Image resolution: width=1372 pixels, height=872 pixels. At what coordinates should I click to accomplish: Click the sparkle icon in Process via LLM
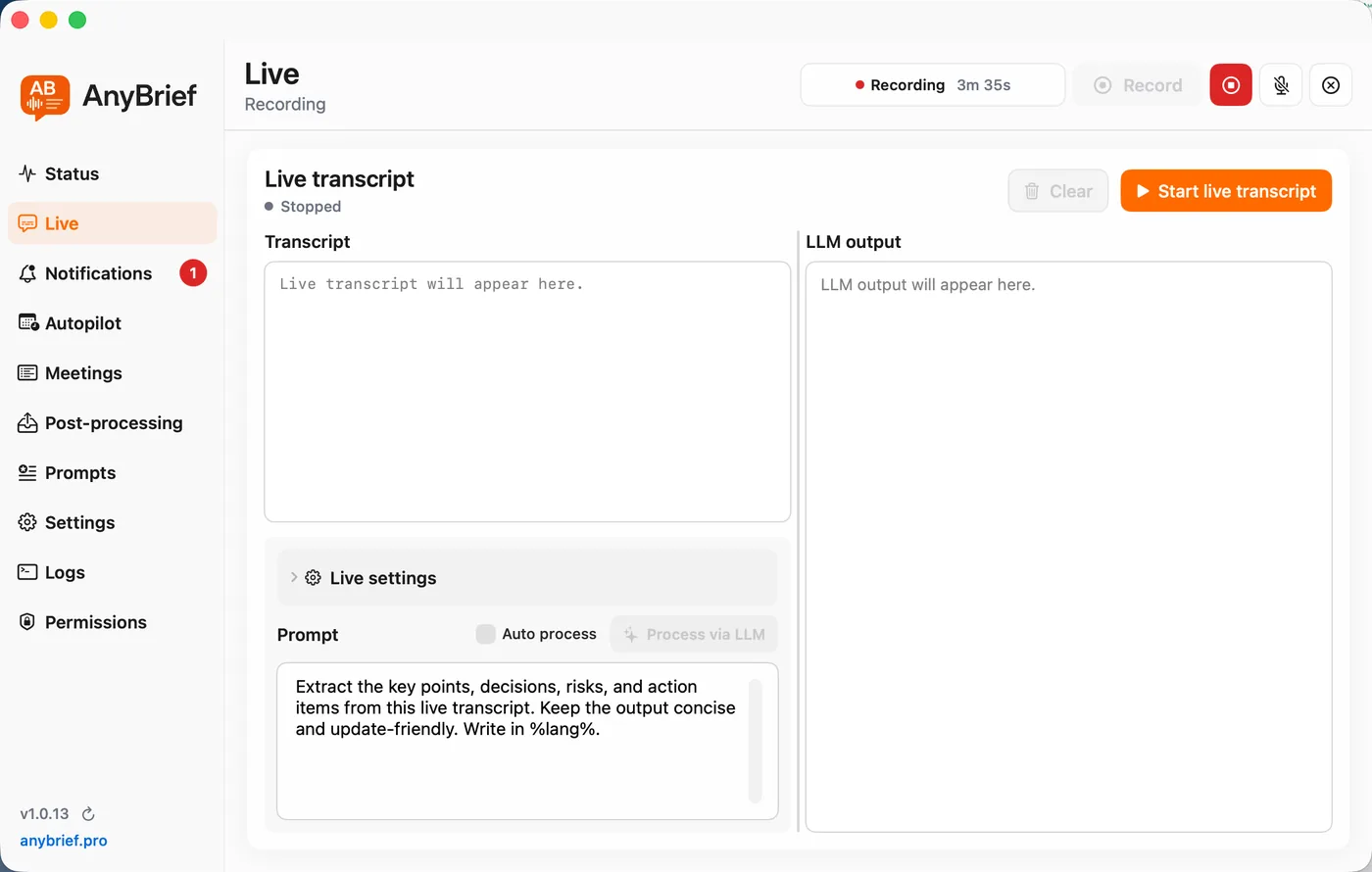click(630, 635)
